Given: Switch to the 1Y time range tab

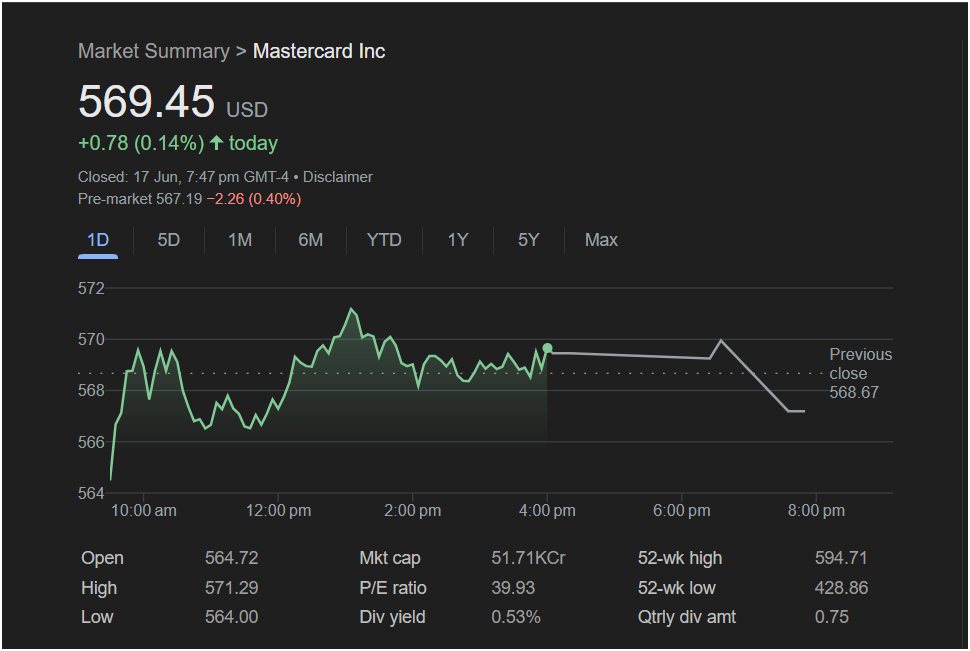Looking at the screenshot, I should click(458, 240).
